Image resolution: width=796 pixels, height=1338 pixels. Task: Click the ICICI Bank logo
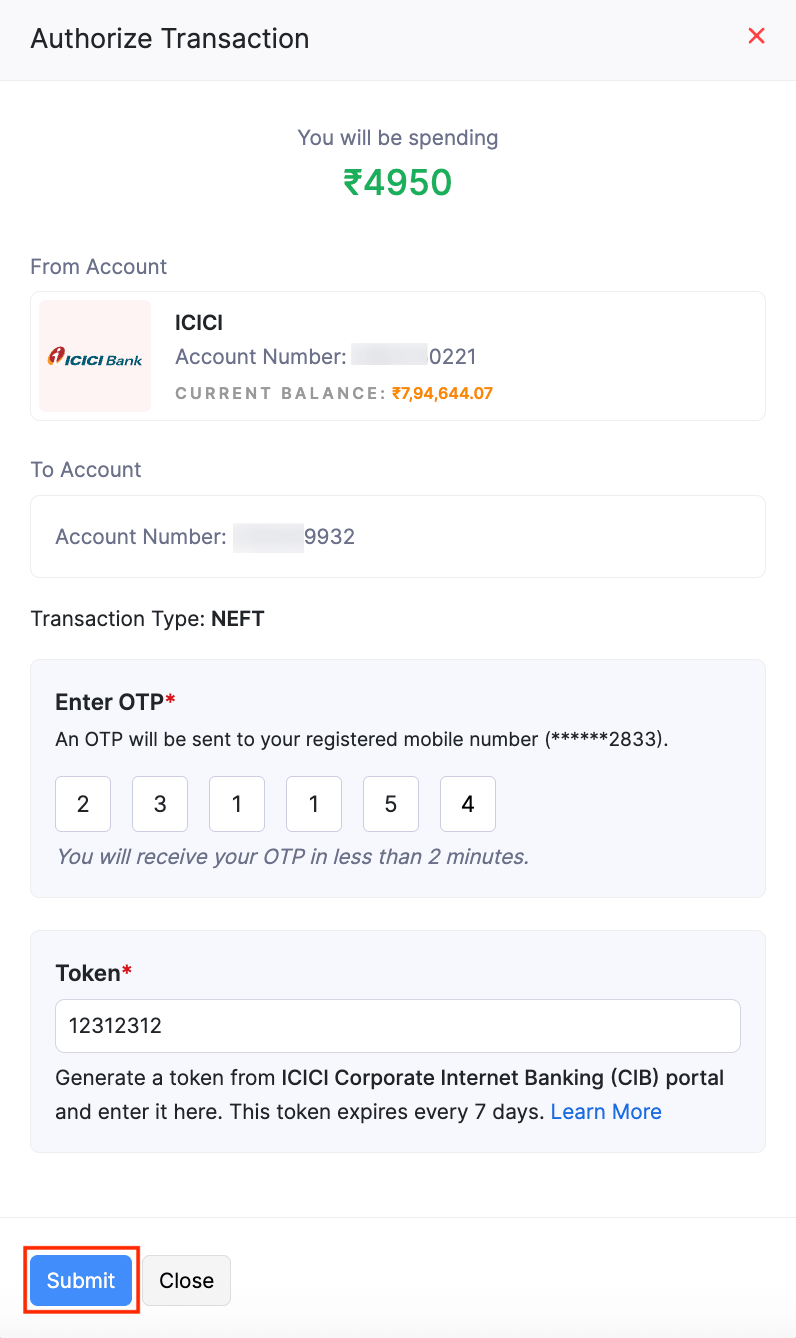click(94, 355)
